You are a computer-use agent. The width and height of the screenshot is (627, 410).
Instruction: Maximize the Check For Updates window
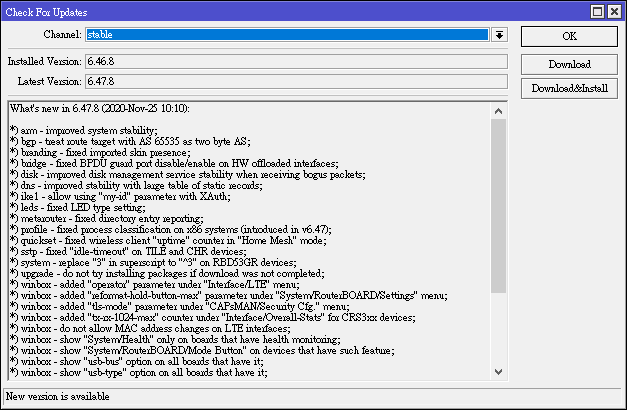click(x=597, y=12)
